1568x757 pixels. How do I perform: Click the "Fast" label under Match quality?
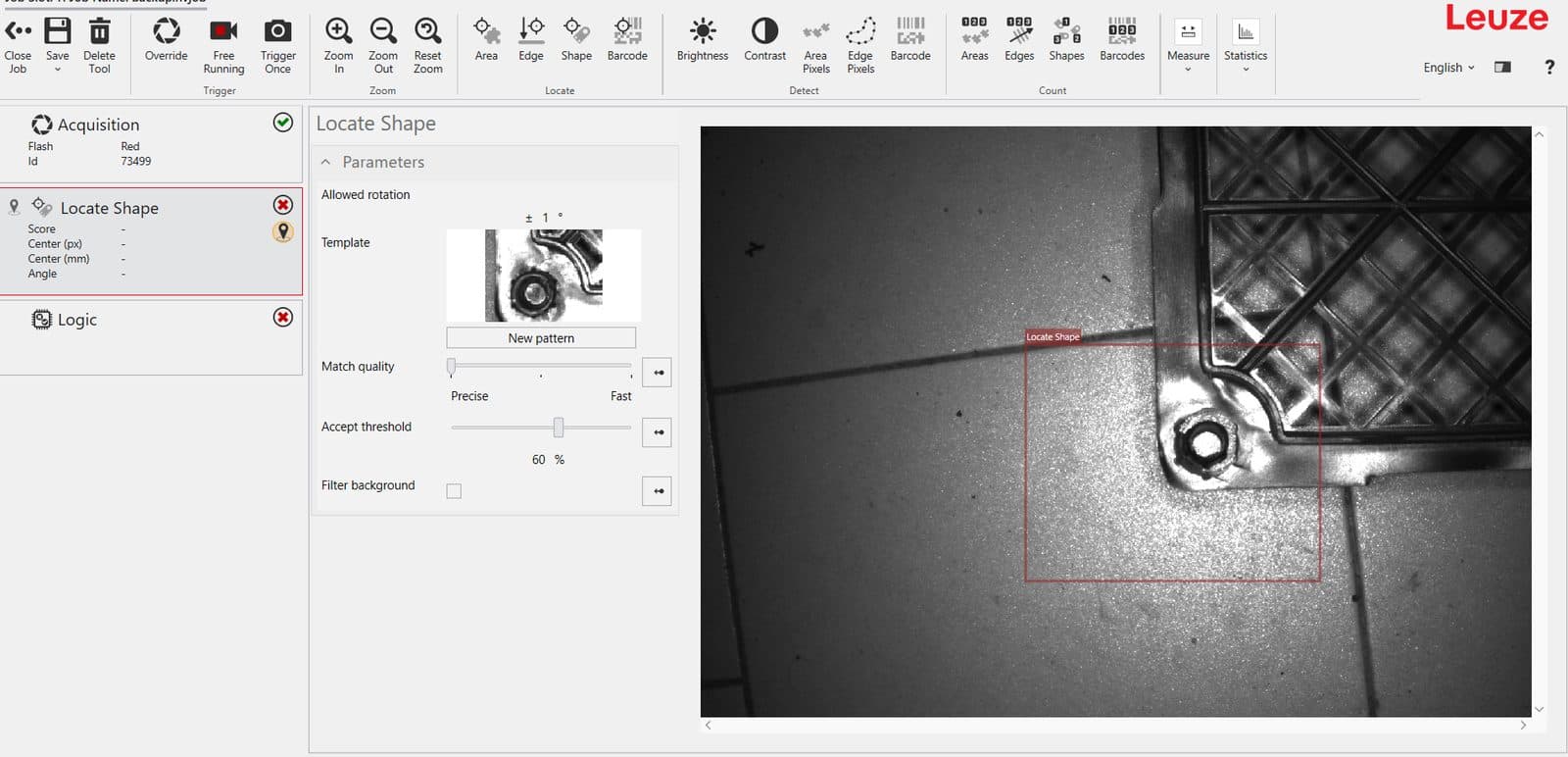[x=621, y=396]
